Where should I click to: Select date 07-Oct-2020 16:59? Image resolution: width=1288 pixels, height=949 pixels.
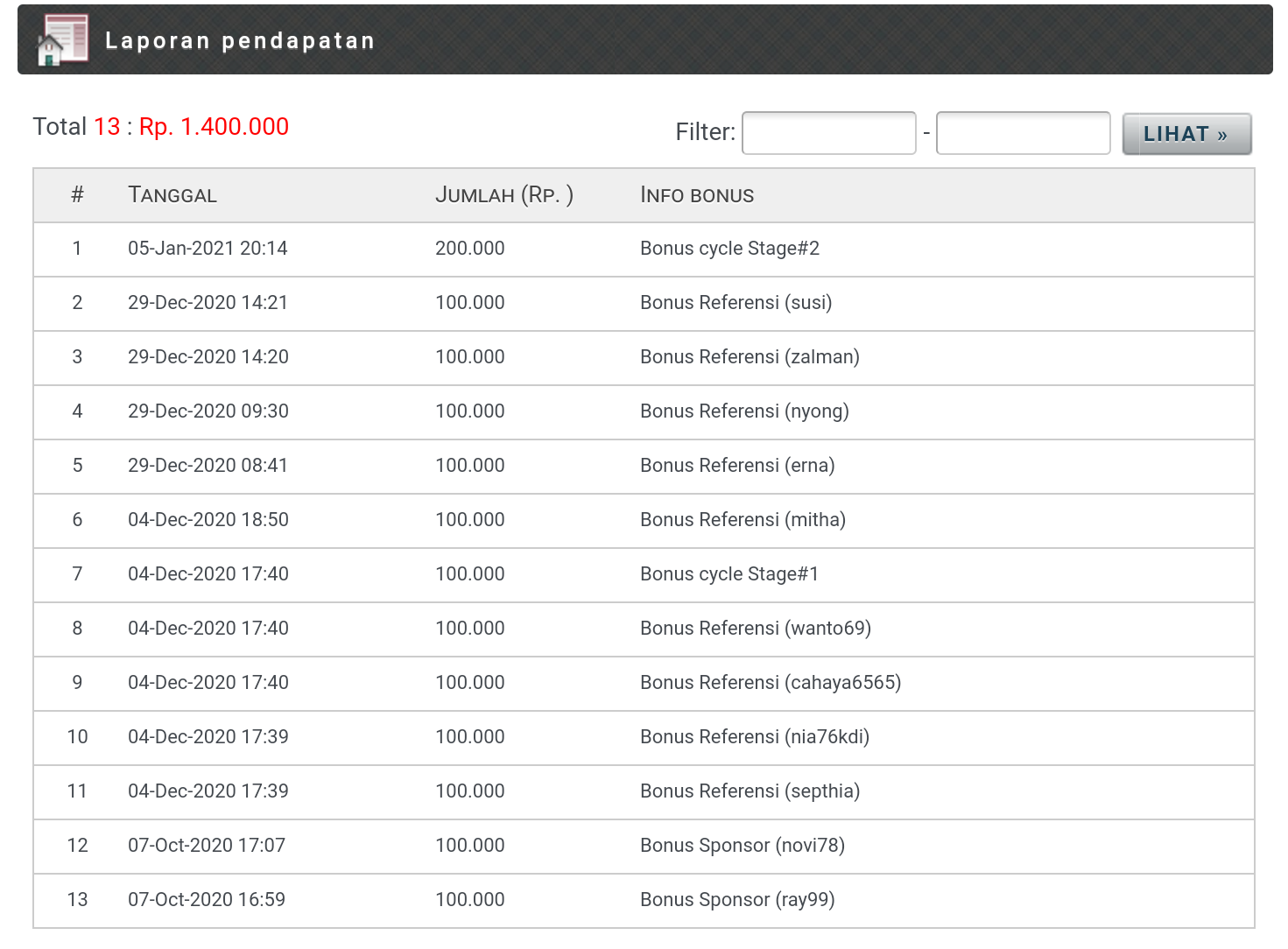pos(207,900)
